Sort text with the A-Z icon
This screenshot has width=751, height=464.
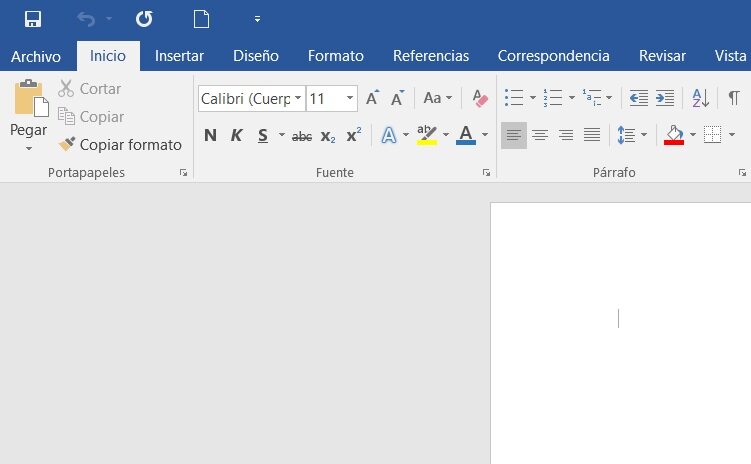click(x=701, y=98)
